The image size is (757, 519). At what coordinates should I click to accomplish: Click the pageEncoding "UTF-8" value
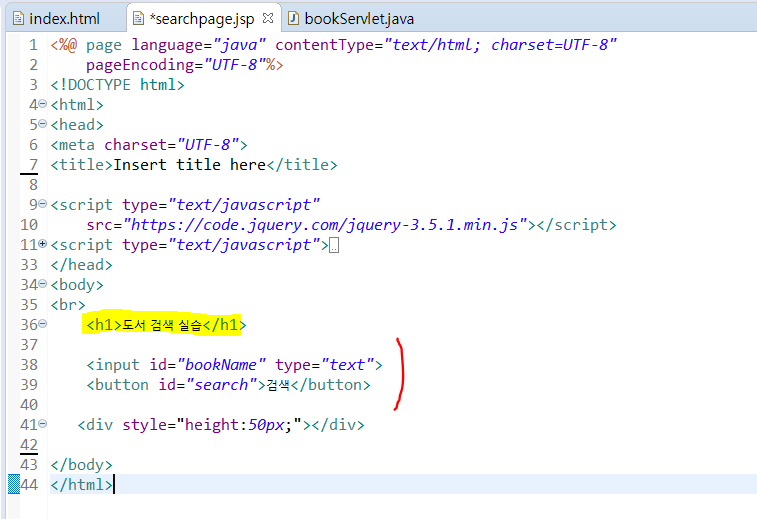(x=235, y=65)
